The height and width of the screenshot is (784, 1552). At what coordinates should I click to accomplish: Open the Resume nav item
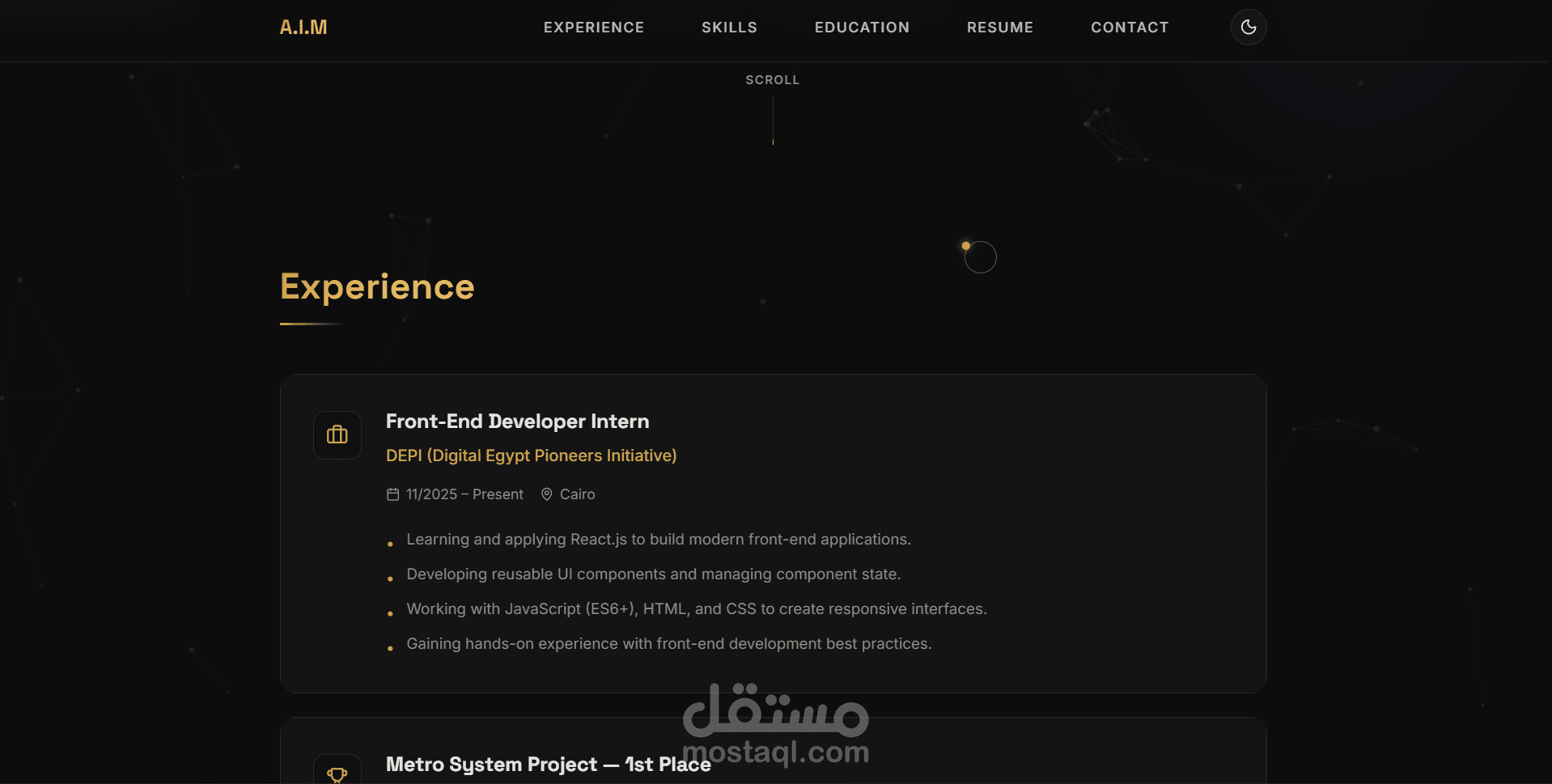click(x=1000, y=28)
